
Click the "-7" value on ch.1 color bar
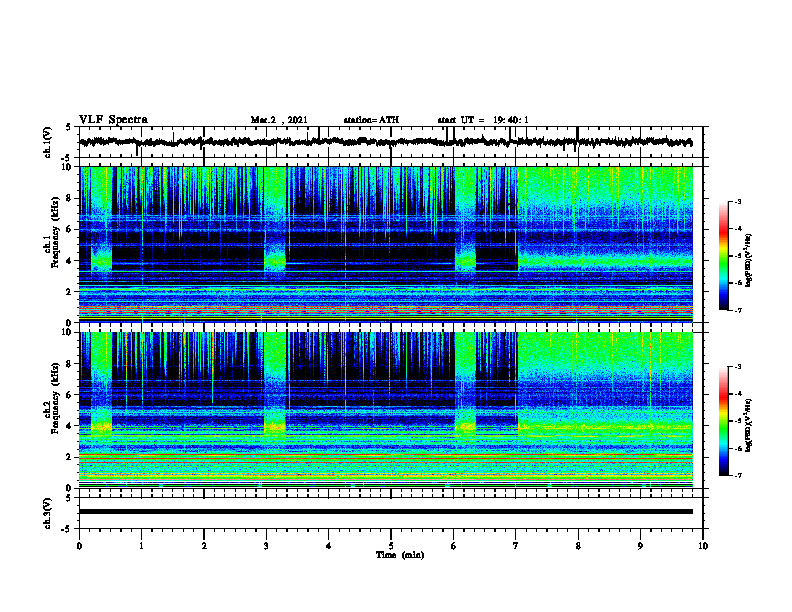(x=738, y=310)
